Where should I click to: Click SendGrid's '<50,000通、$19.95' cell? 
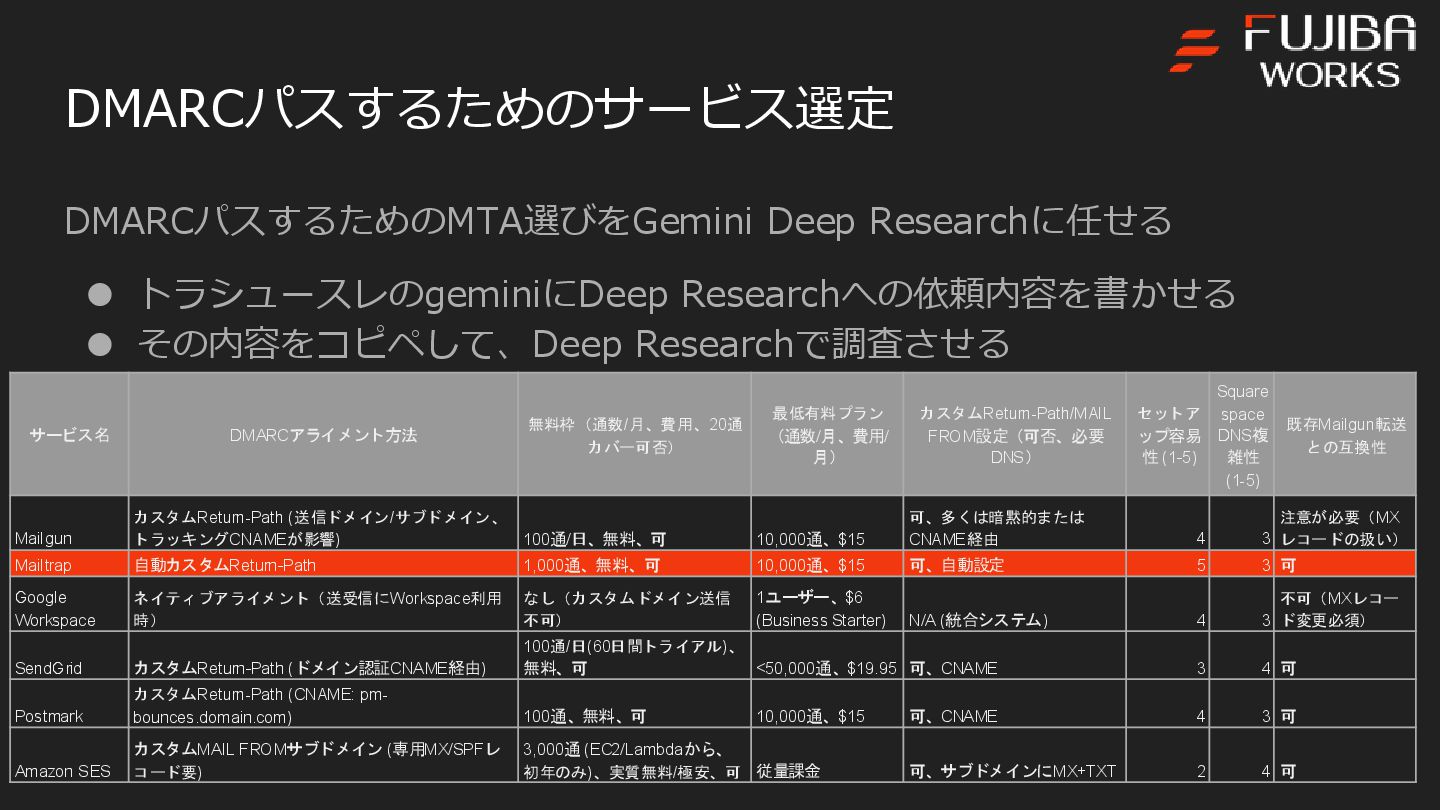(826, 656)
